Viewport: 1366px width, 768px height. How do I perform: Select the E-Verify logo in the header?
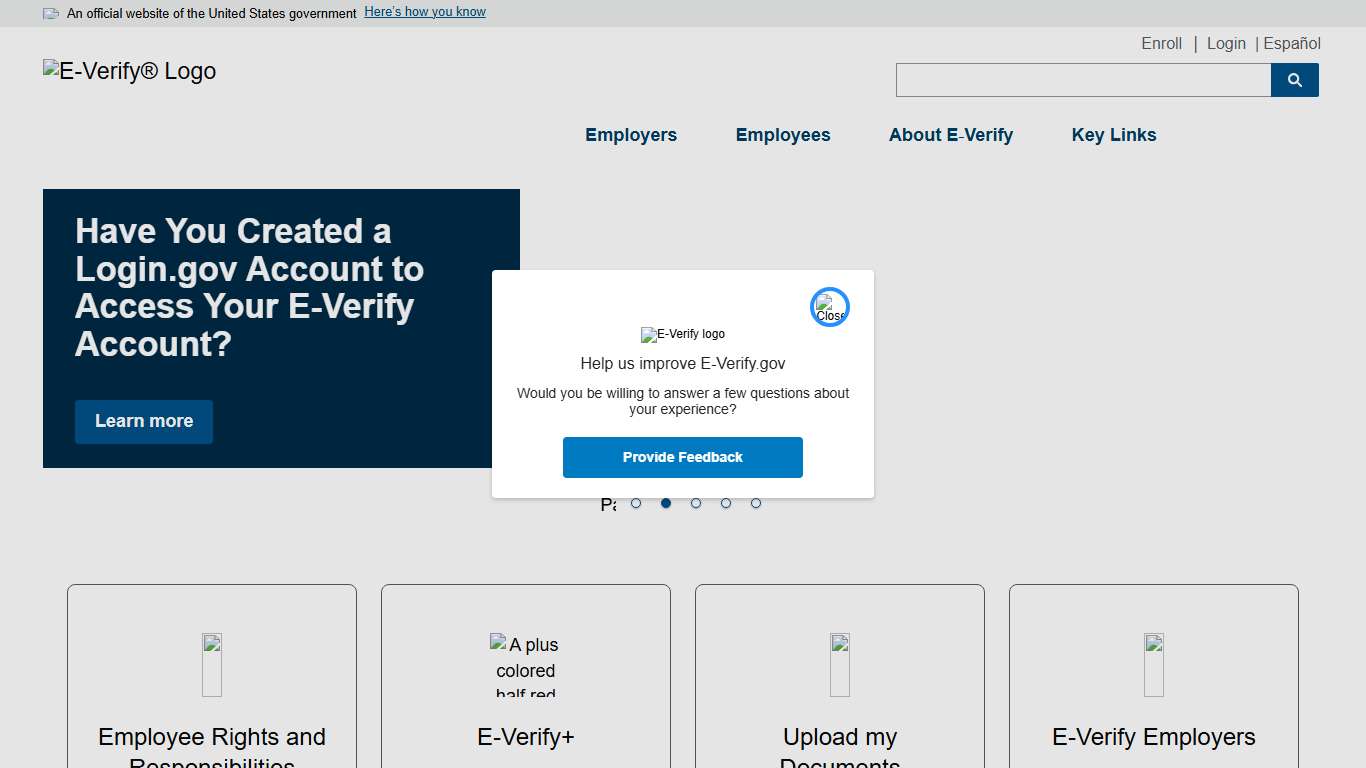(x=128, y=70)
